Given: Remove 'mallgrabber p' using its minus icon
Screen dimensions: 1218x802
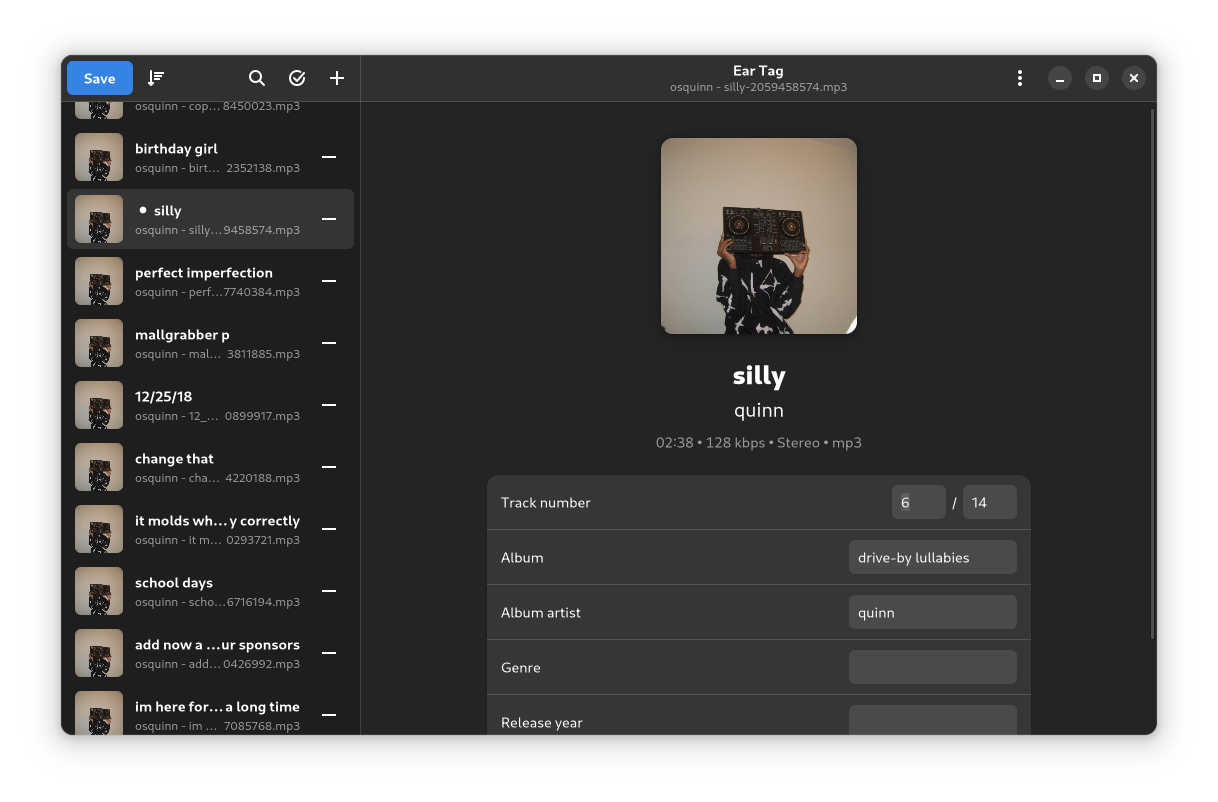Looking at the screenshot, I should [x=329, y=343].
